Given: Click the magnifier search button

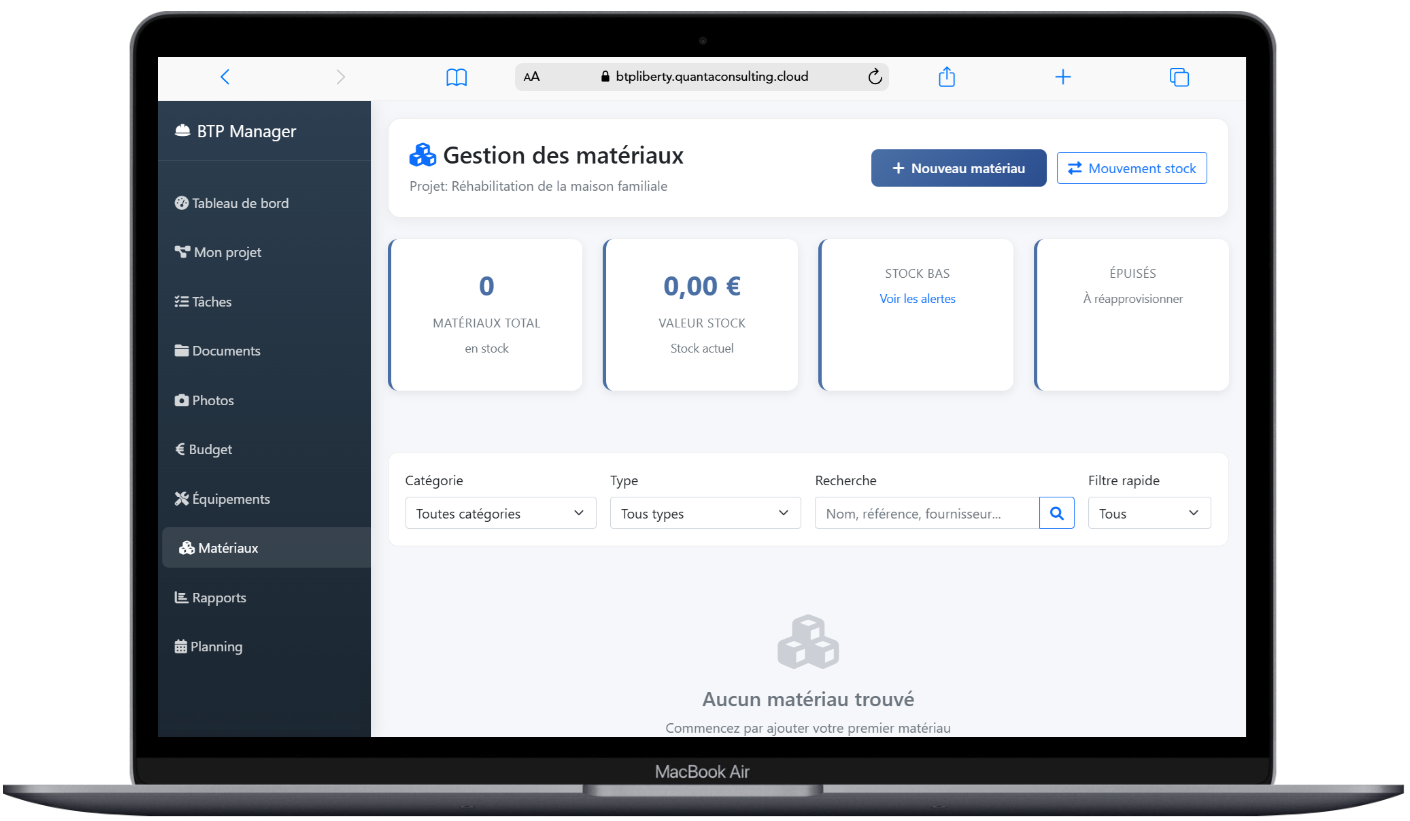Looking at the screenshot, I should point(1057,513).
